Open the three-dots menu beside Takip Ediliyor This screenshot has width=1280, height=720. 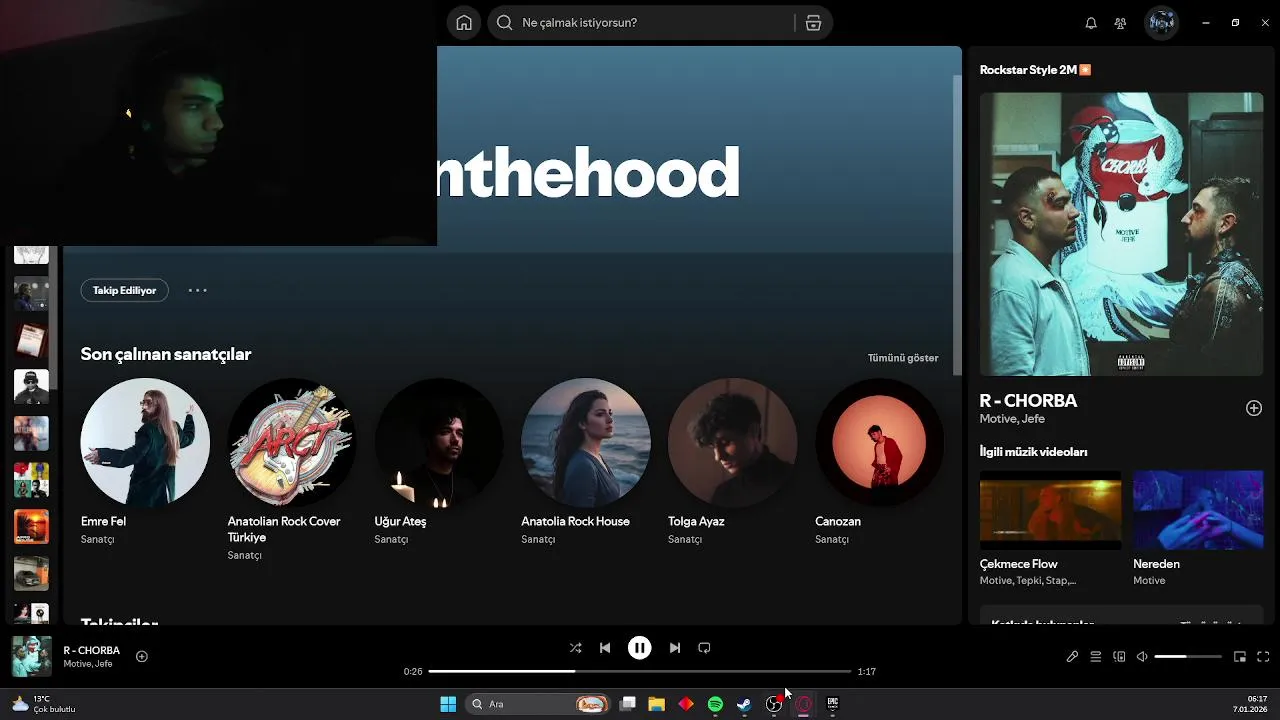click(198, 290)
